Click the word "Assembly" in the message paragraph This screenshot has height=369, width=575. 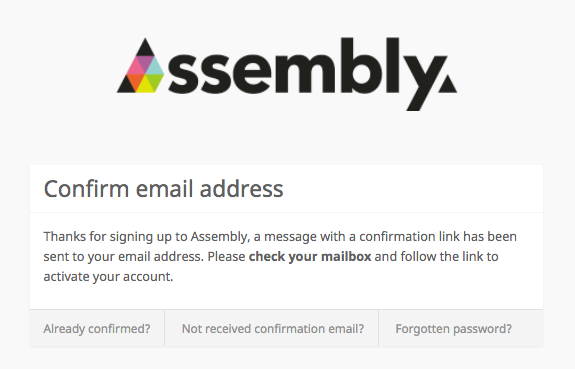pyautogui.click(x=220, y=237)
